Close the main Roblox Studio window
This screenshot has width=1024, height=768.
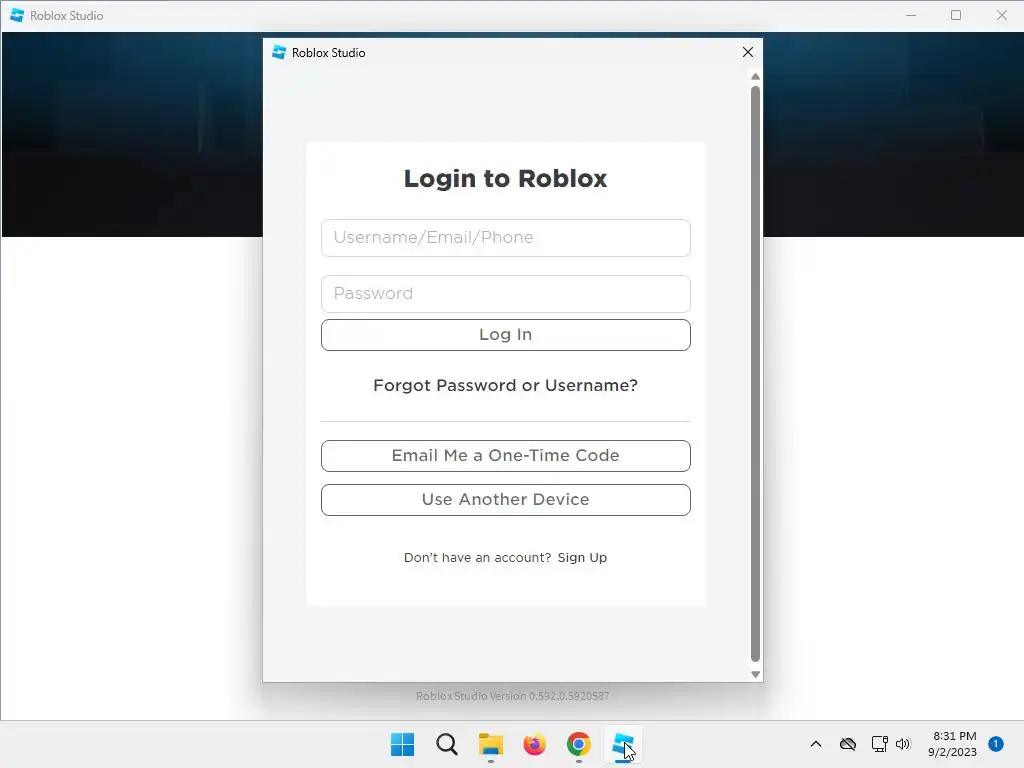(x=1001, y=15)
